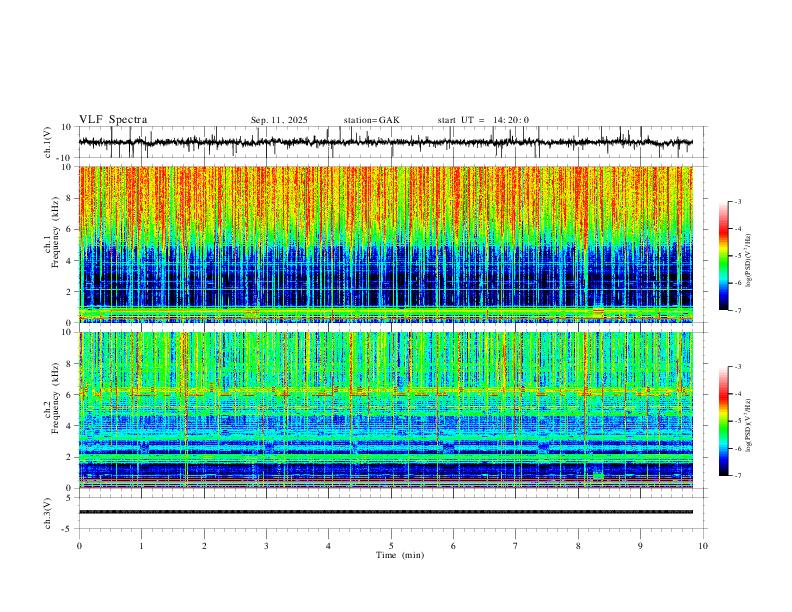Click the ch.1 upper color scale bar

(x=723, y=256)
